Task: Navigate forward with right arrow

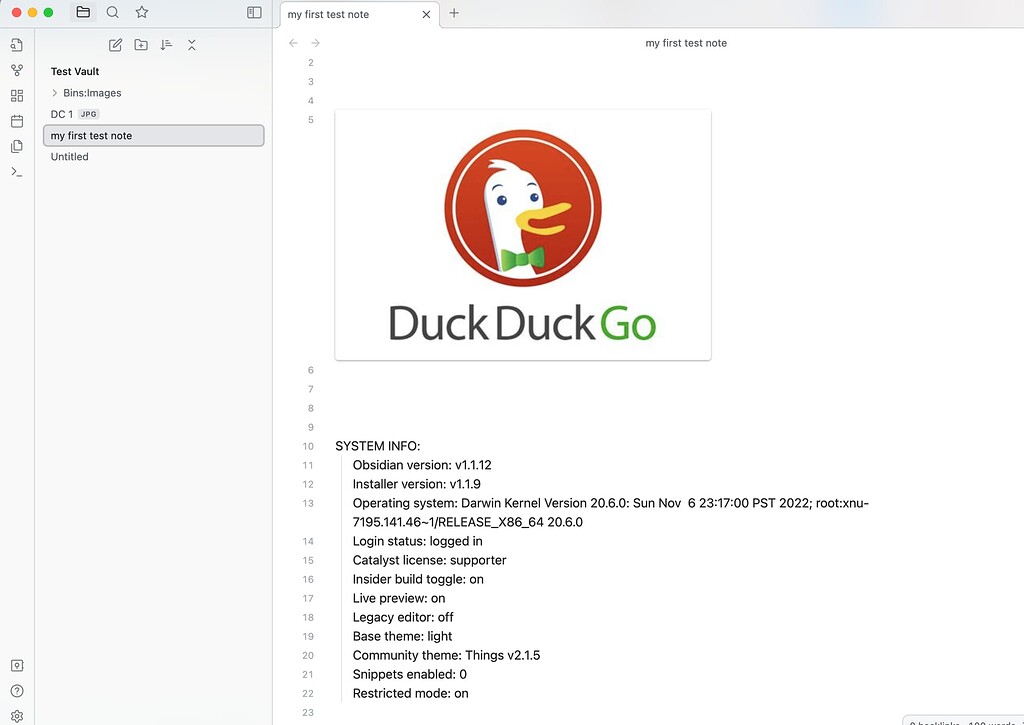Action: point(315,43)
